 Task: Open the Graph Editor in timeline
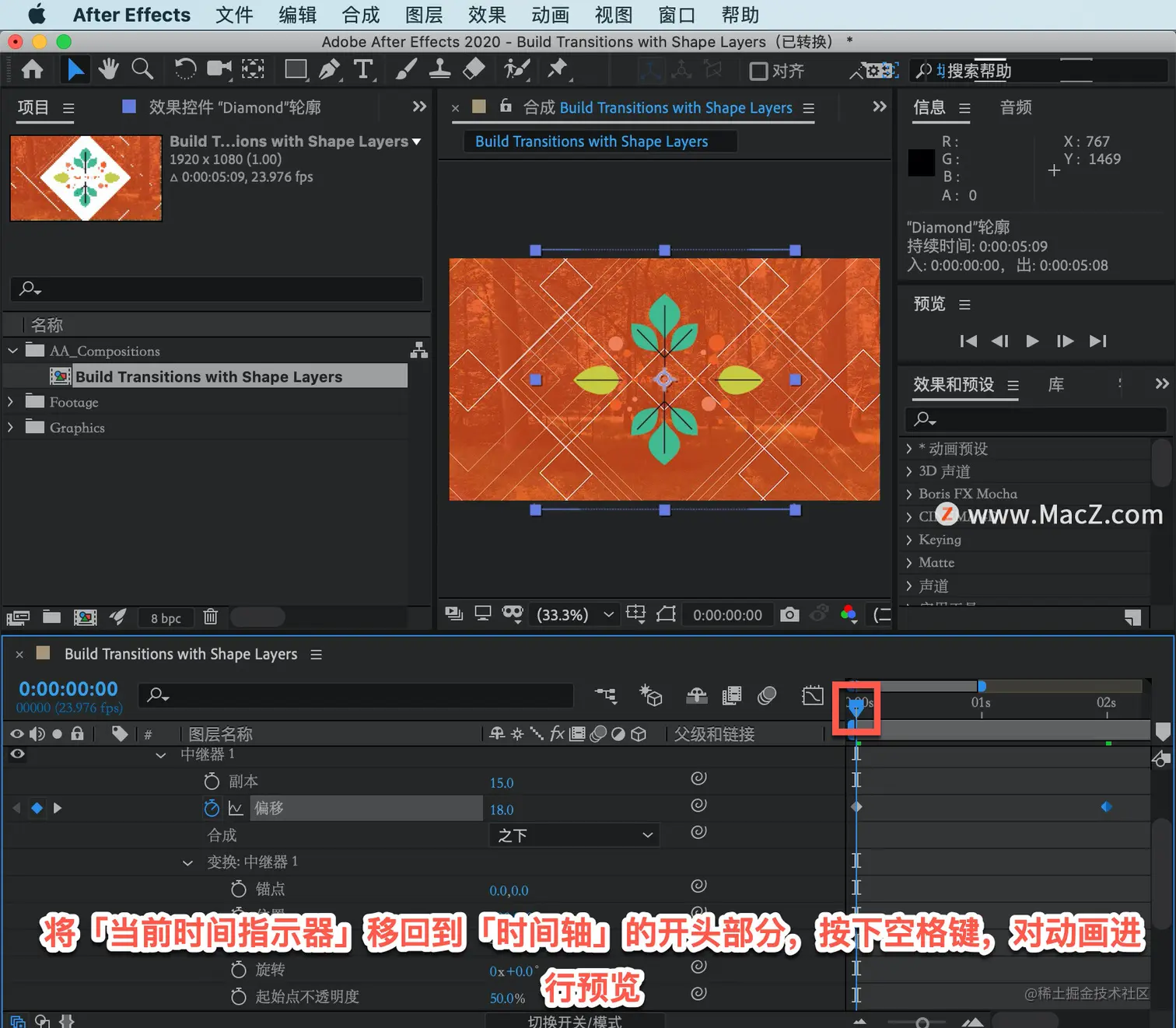click(813, 695)
